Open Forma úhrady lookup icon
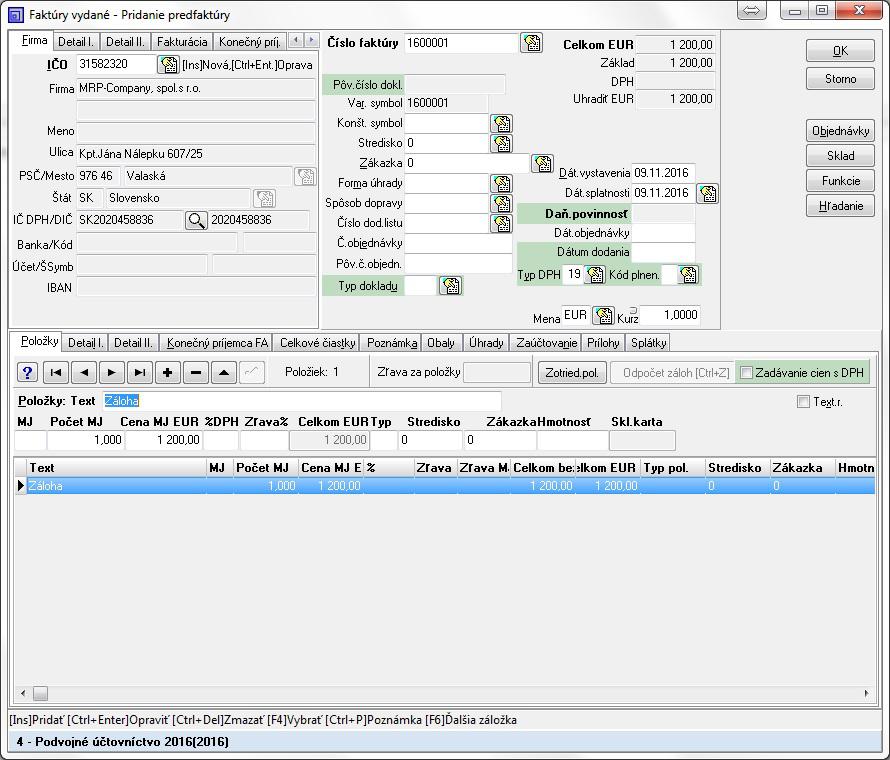The width and height of the screenshot is (890, 760). point(502,183)
